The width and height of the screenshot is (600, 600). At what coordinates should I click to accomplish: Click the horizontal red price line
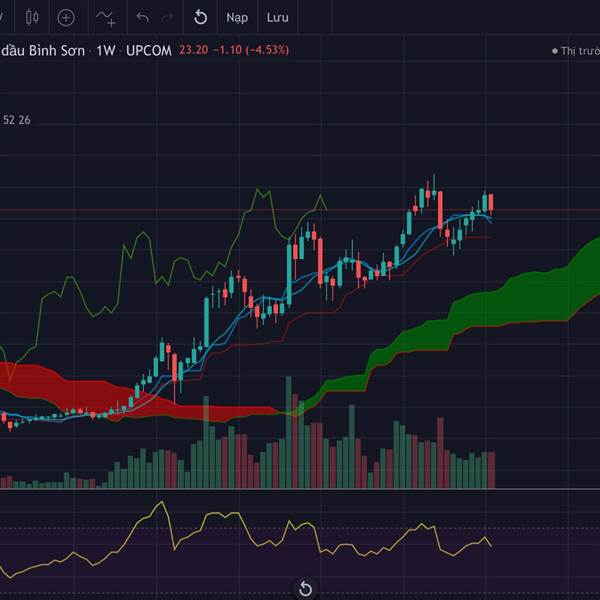300,210
